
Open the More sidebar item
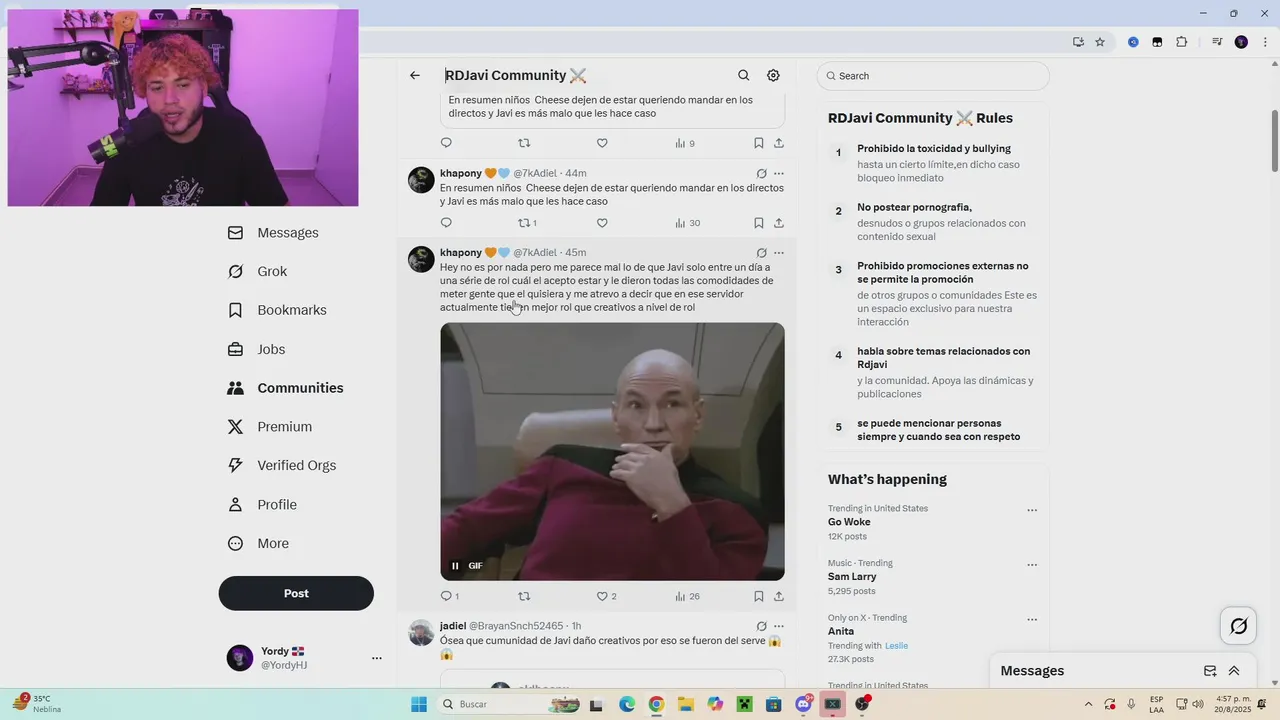(x=258, y=544)
